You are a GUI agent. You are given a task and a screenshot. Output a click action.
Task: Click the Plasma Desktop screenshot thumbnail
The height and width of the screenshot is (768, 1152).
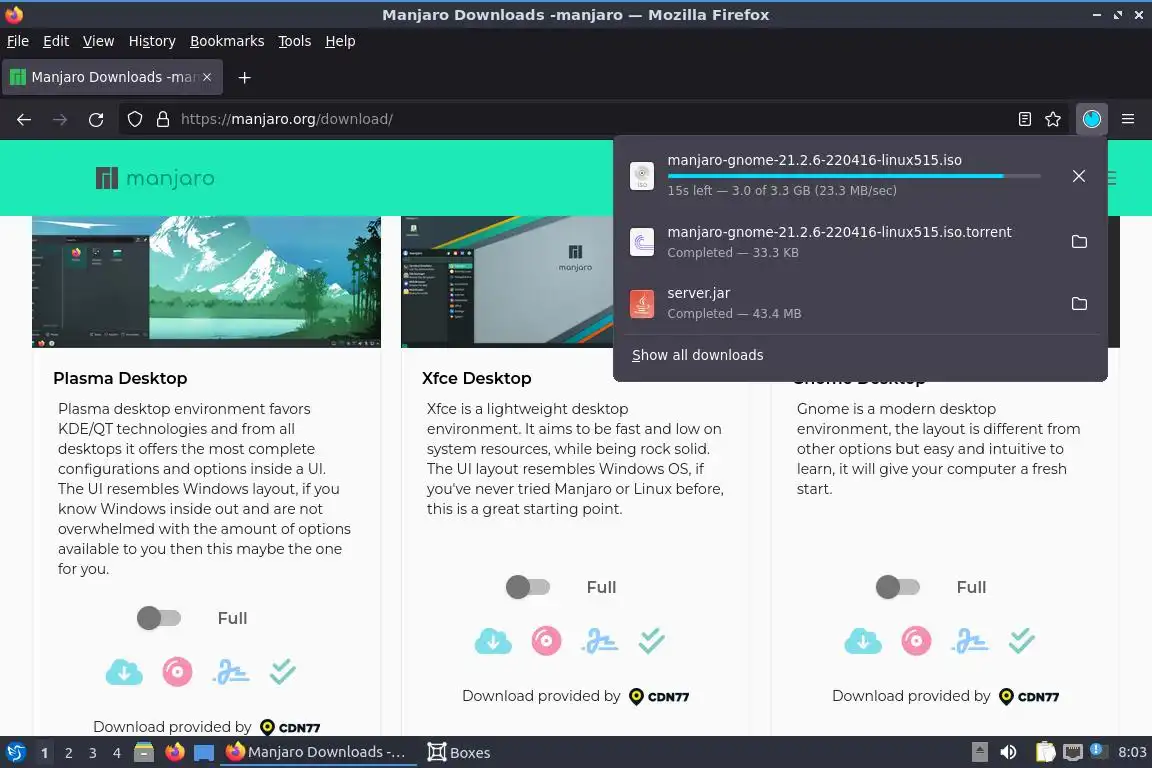(206, 281)
